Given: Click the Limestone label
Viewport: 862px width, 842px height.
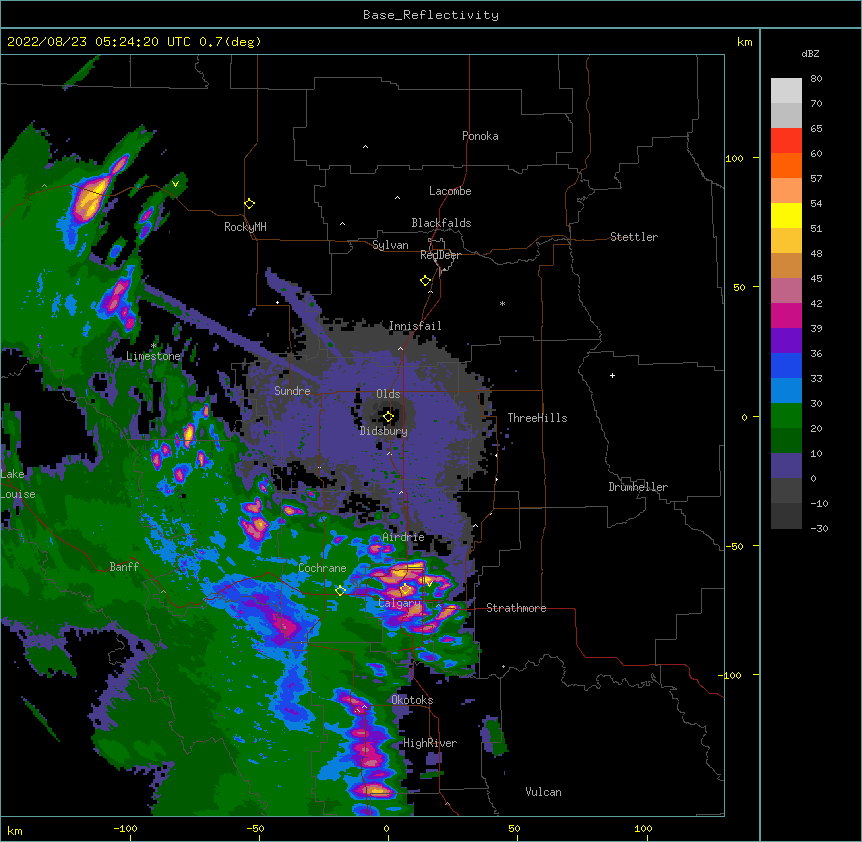Looking at the screenshot, I should [153, 356].
